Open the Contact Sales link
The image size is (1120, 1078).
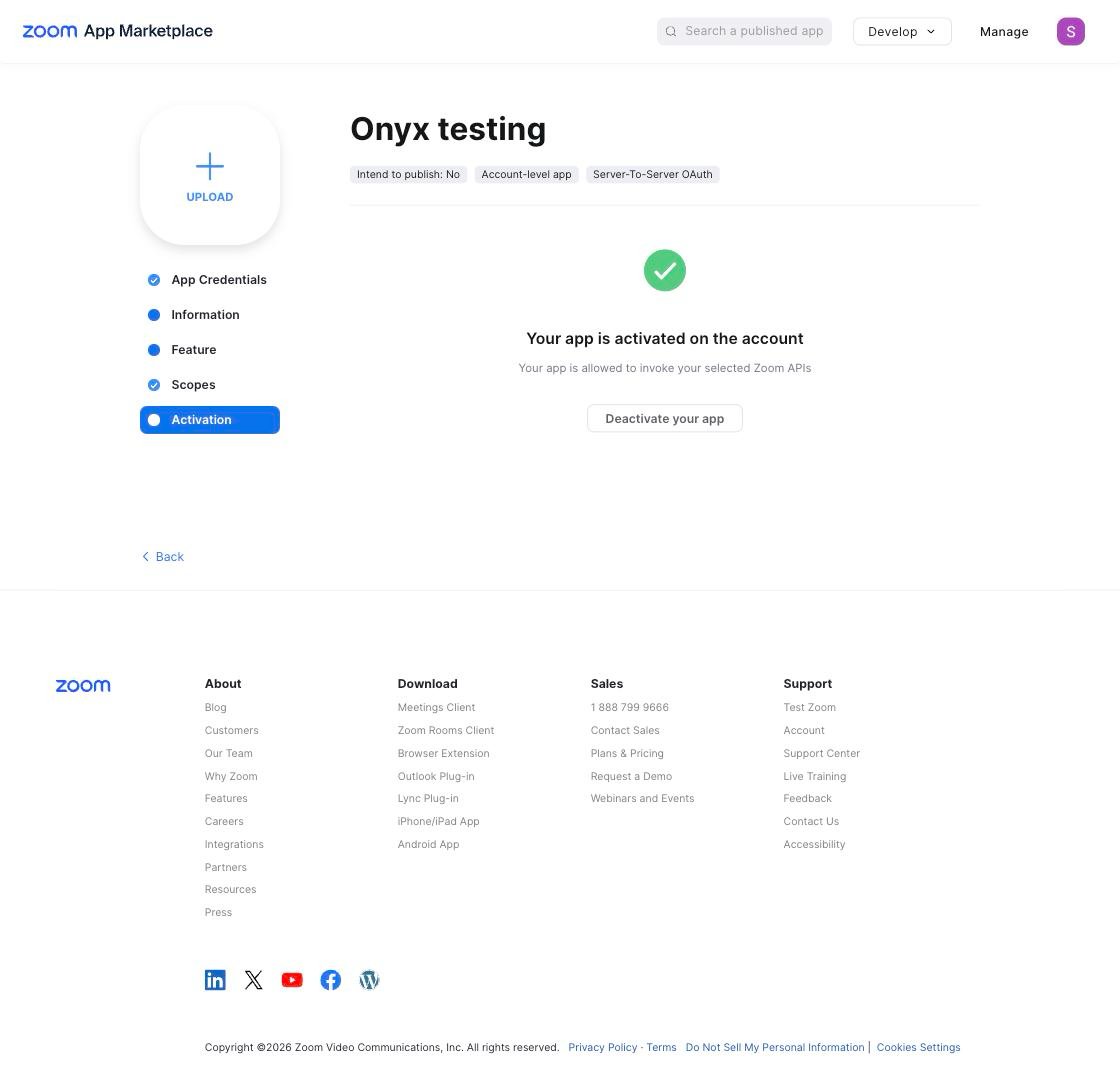click(x=624, y=730)
